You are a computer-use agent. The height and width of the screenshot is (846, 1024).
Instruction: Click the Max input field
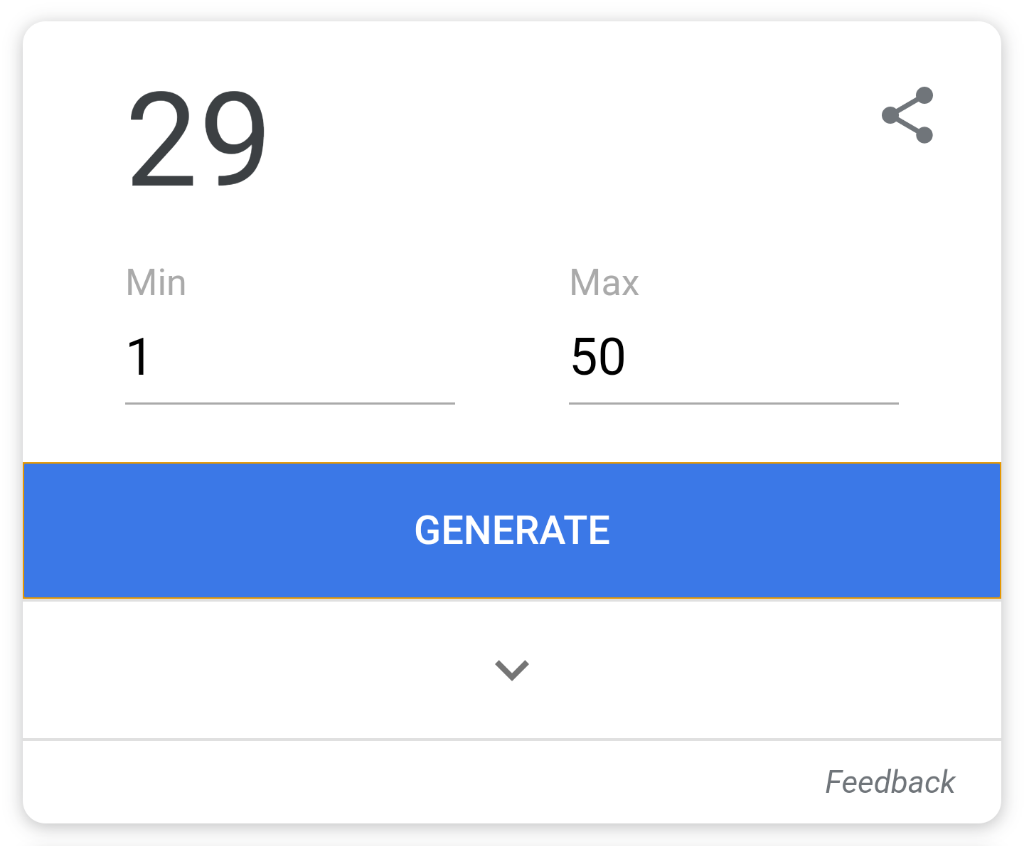[733, 358]
